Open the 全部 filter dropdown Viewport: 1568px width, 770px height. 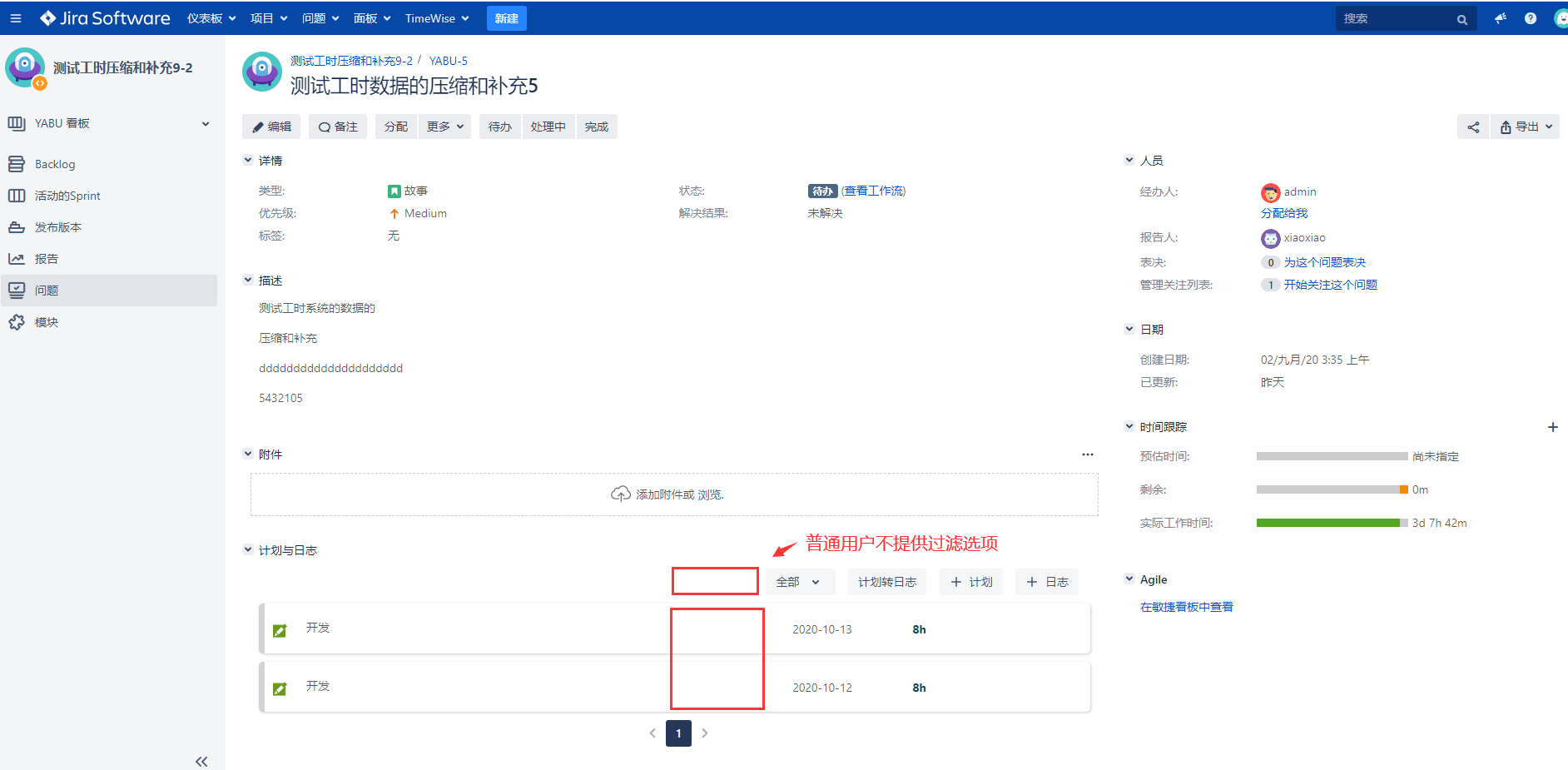click(x=797, y=582)
